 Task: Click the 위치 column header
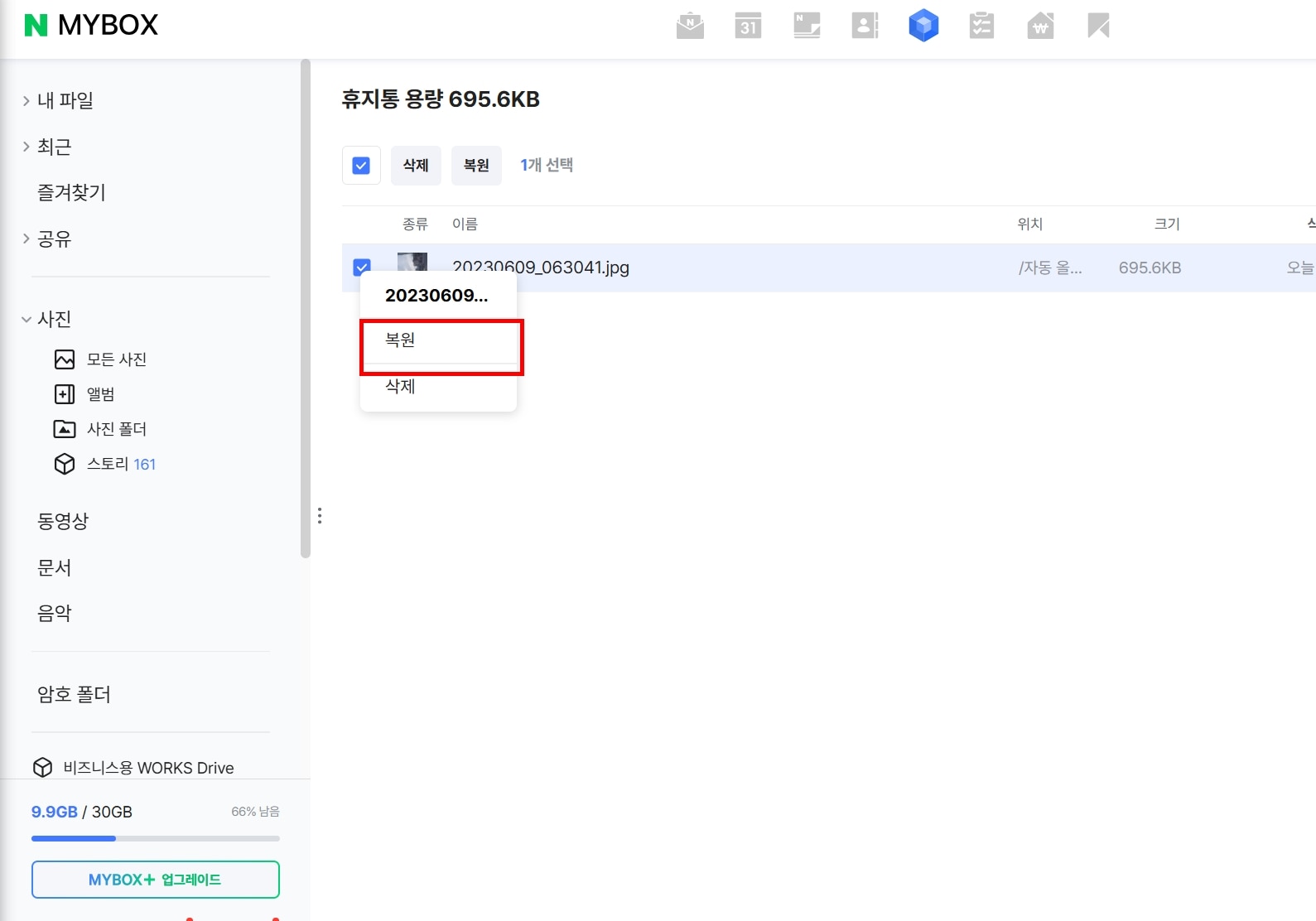point(1030,224)
